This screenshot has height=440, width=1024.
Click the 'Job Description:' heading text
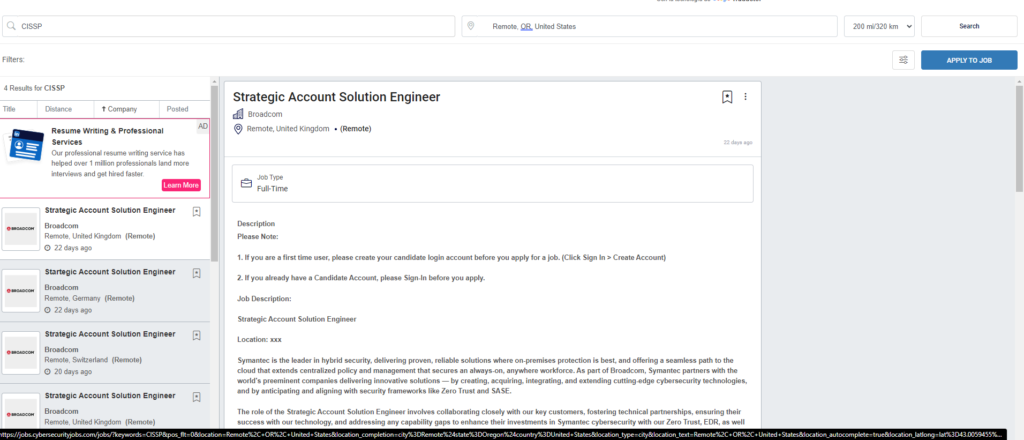[264, 298]
